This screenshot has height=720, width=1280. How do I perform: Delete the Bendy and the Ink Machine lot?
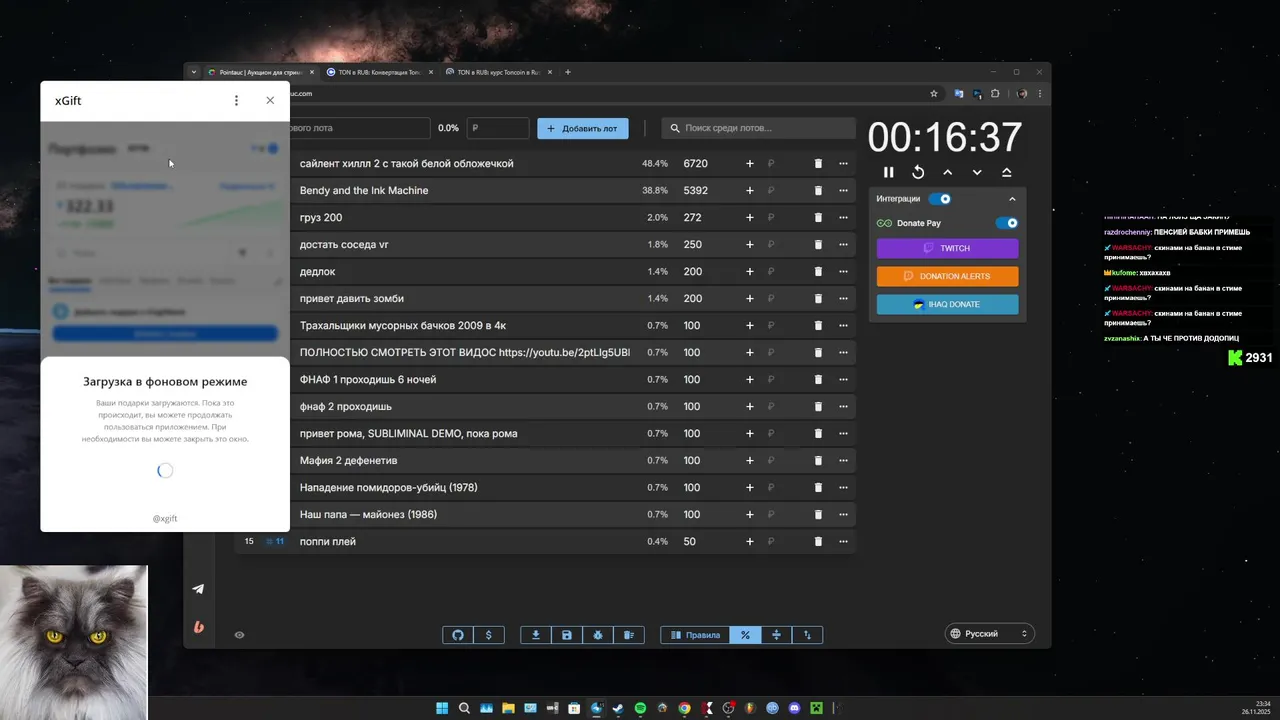[818, 190]
